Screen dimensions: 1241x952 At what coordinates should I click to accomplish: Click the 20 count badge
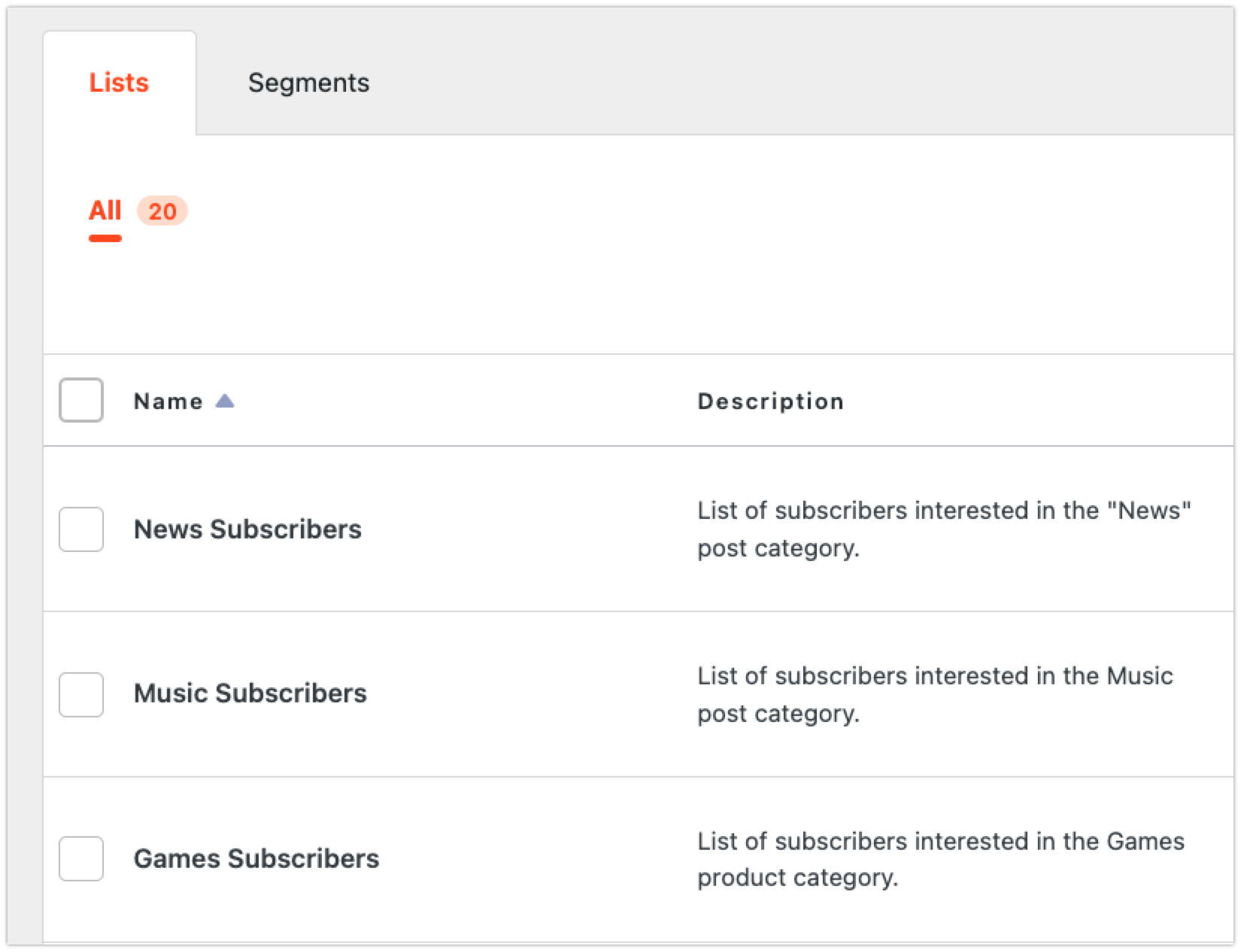click(162, 211)
